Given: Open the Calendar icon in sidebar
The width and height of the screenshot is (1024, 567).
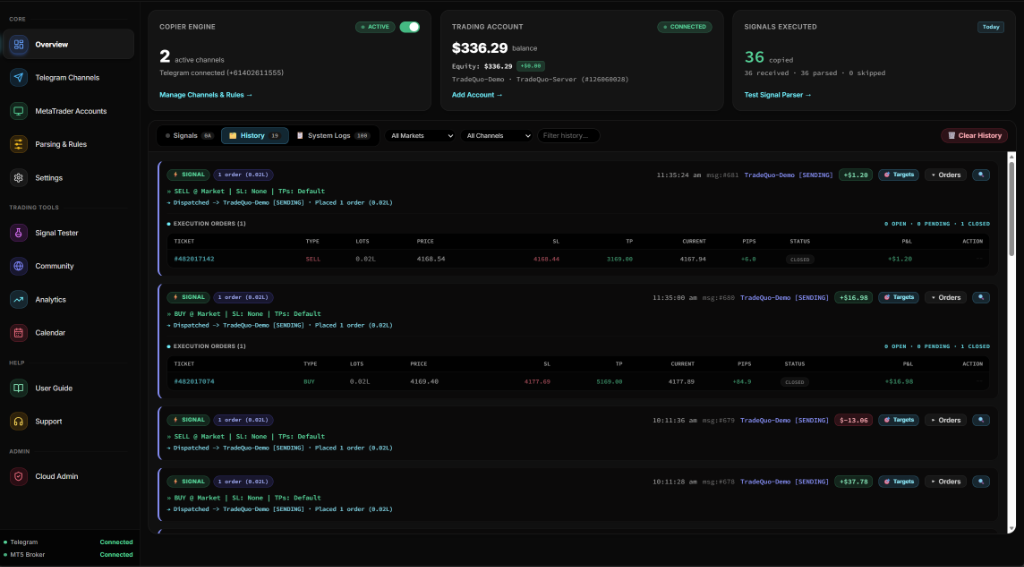Looking at the screenshot, I should [x=18, y=332].
